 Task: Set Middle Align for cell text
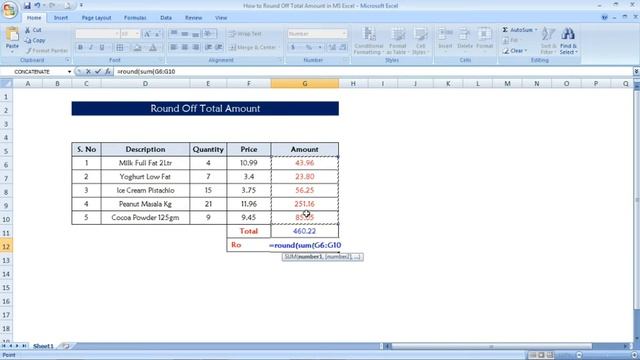coord(184,34)
